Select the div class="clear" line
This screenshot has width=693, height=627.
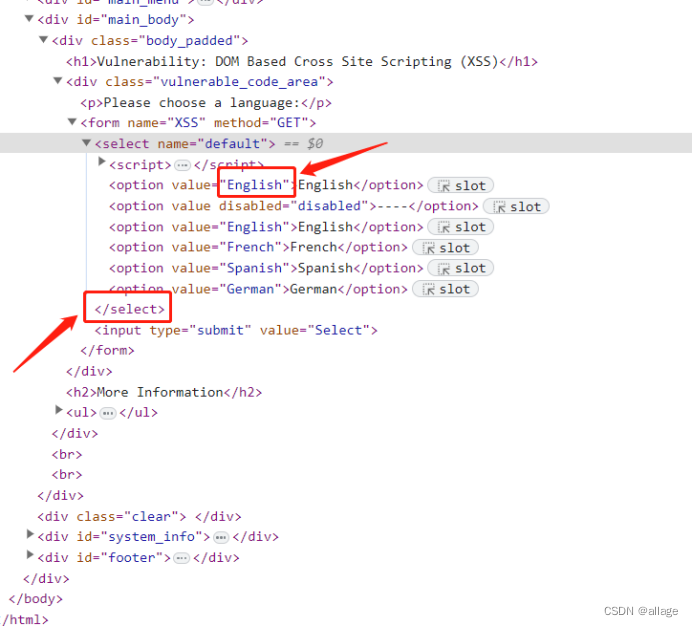pyautogui.click(x=139, y=517)
